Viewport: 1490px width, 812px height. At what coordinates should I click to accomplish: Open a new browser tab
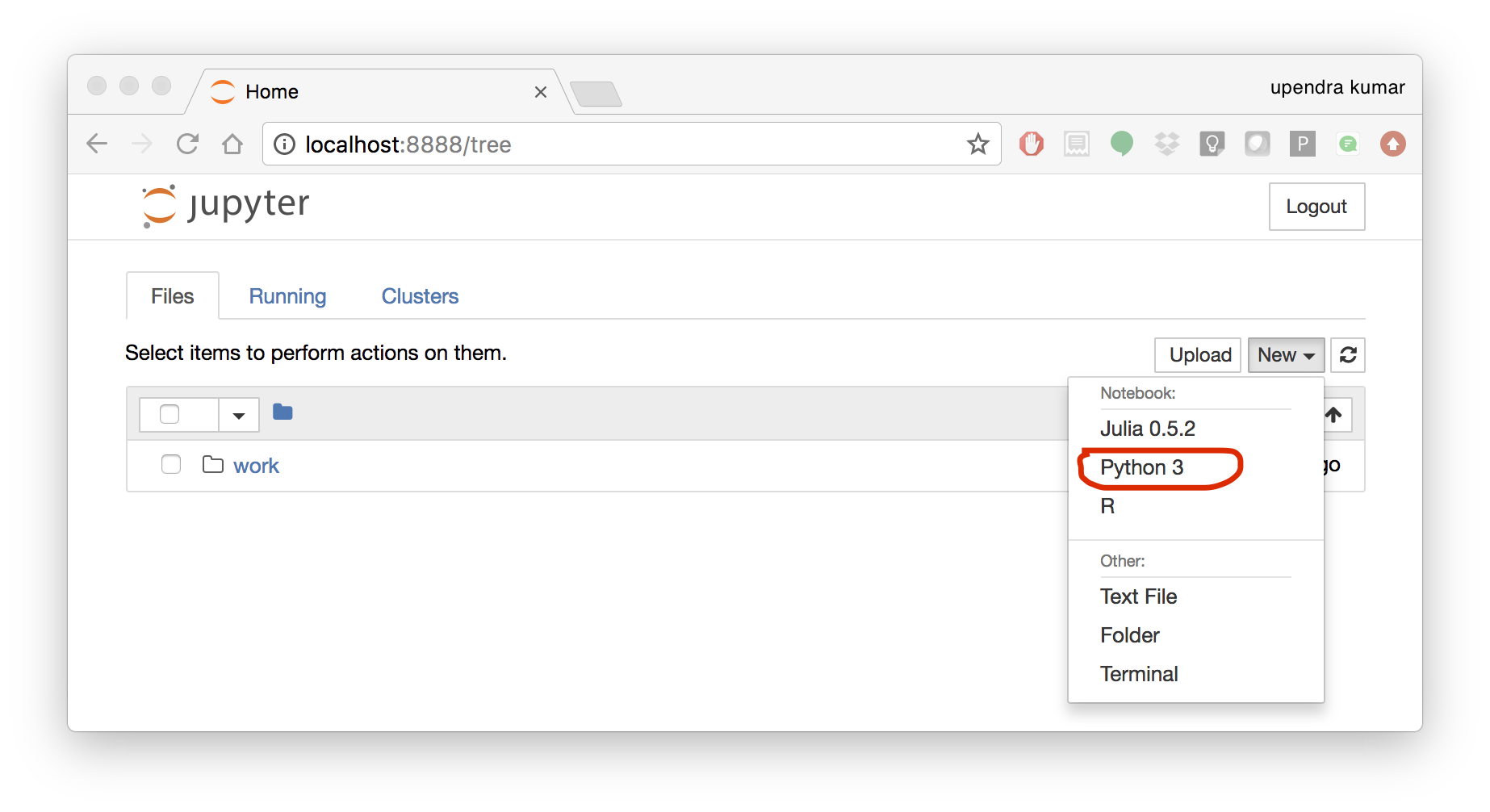[x=596, y=94]
